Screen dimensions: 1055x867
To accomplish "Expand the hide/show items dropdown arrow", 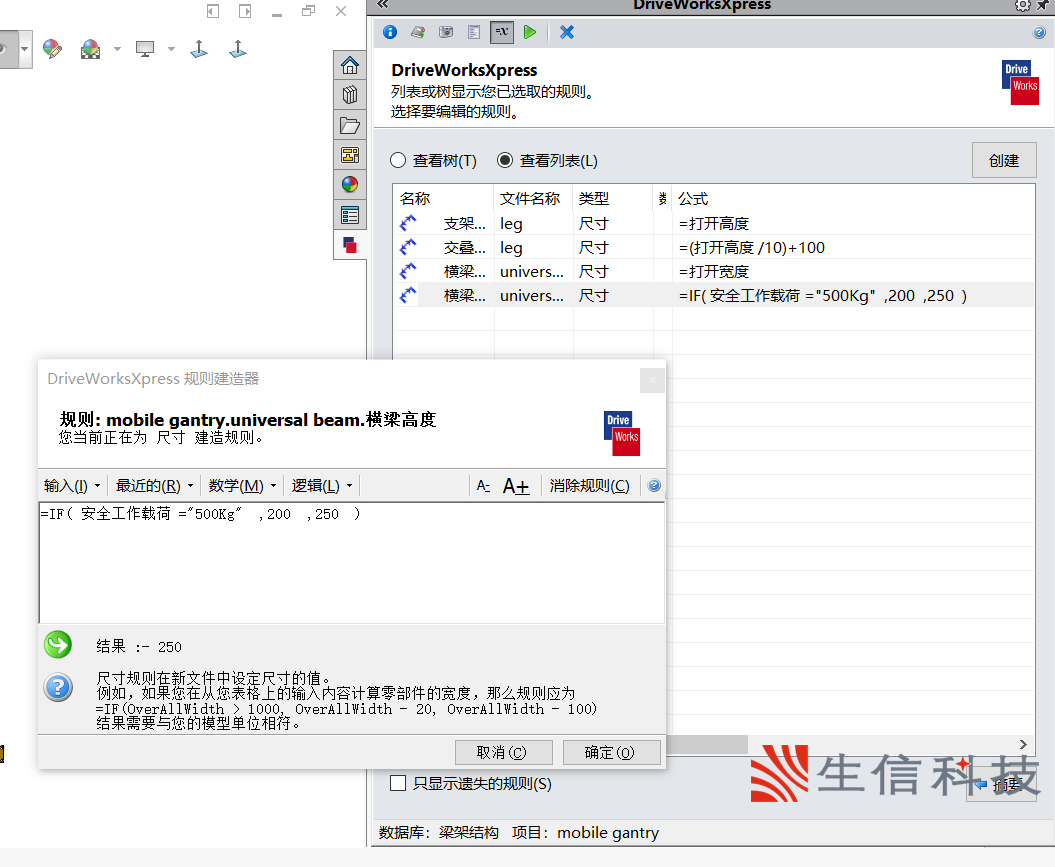I will pos(24,48).
